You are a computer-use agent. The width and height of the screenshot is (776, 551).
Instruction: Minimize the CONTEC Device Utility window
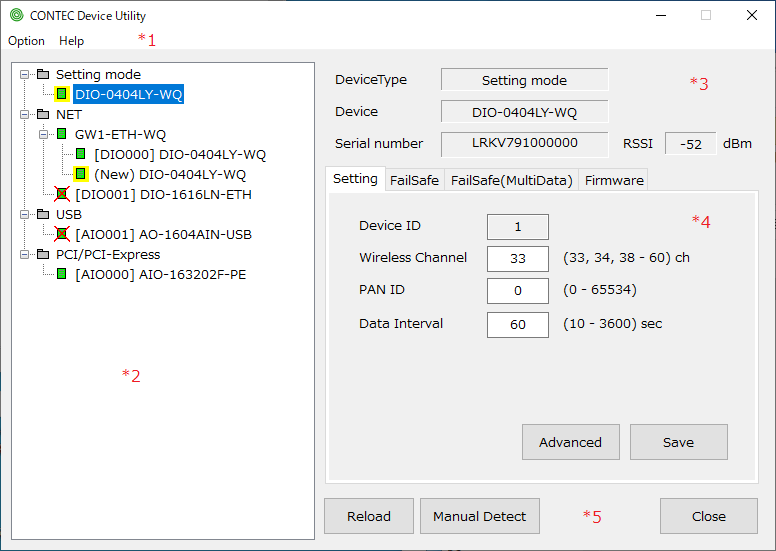[x=661, y=15]
